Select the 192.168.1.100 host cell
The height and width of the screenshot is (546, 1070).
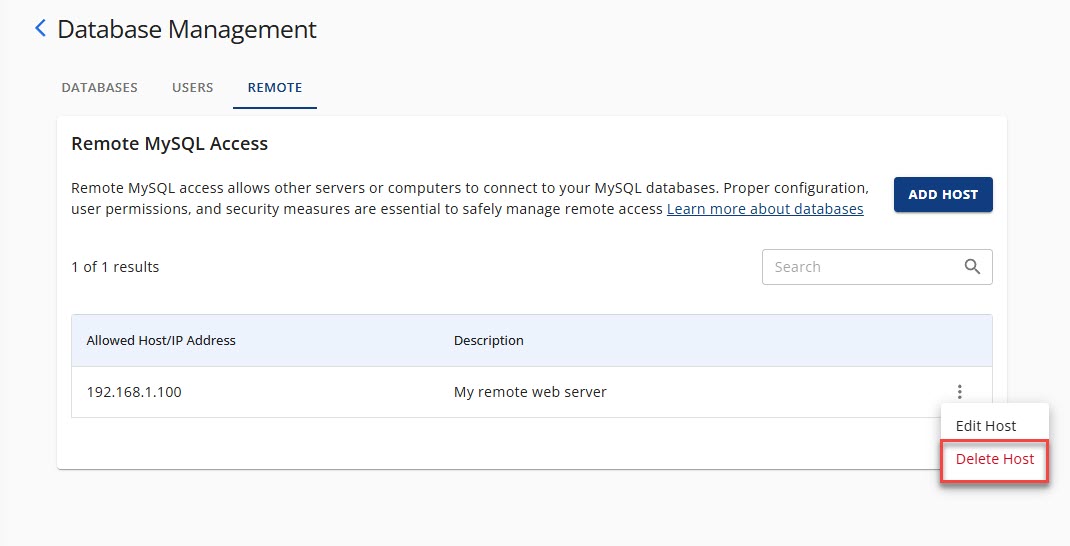click(134, 392)
